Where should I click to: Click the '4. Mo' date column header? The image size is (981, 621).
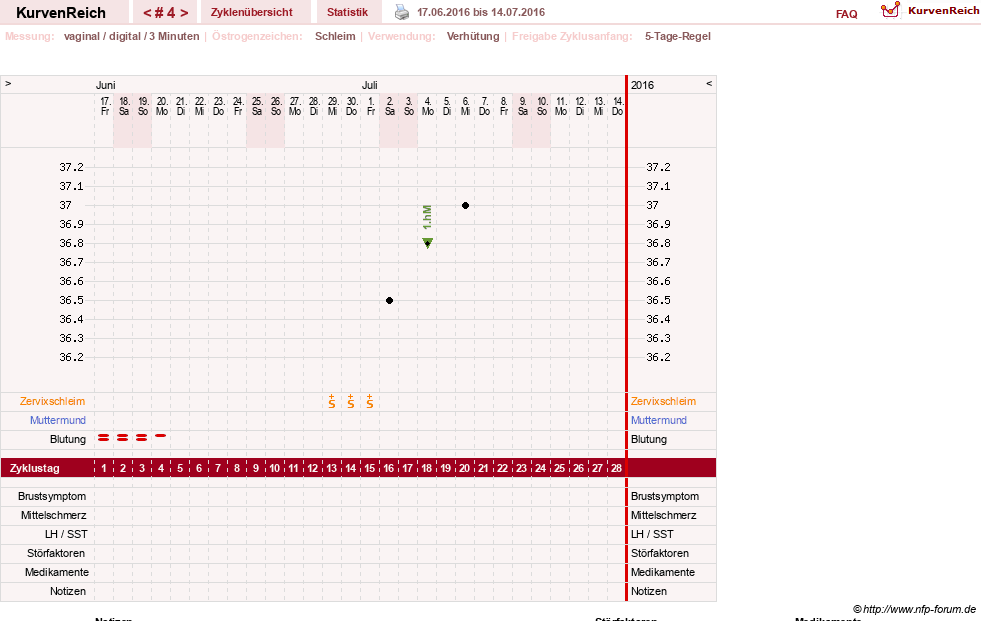(x=427, y=106)
